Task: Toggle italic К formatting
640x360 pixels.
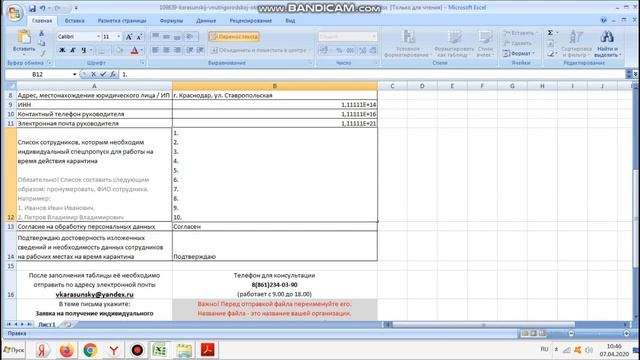Action: (x=73, y=50)
